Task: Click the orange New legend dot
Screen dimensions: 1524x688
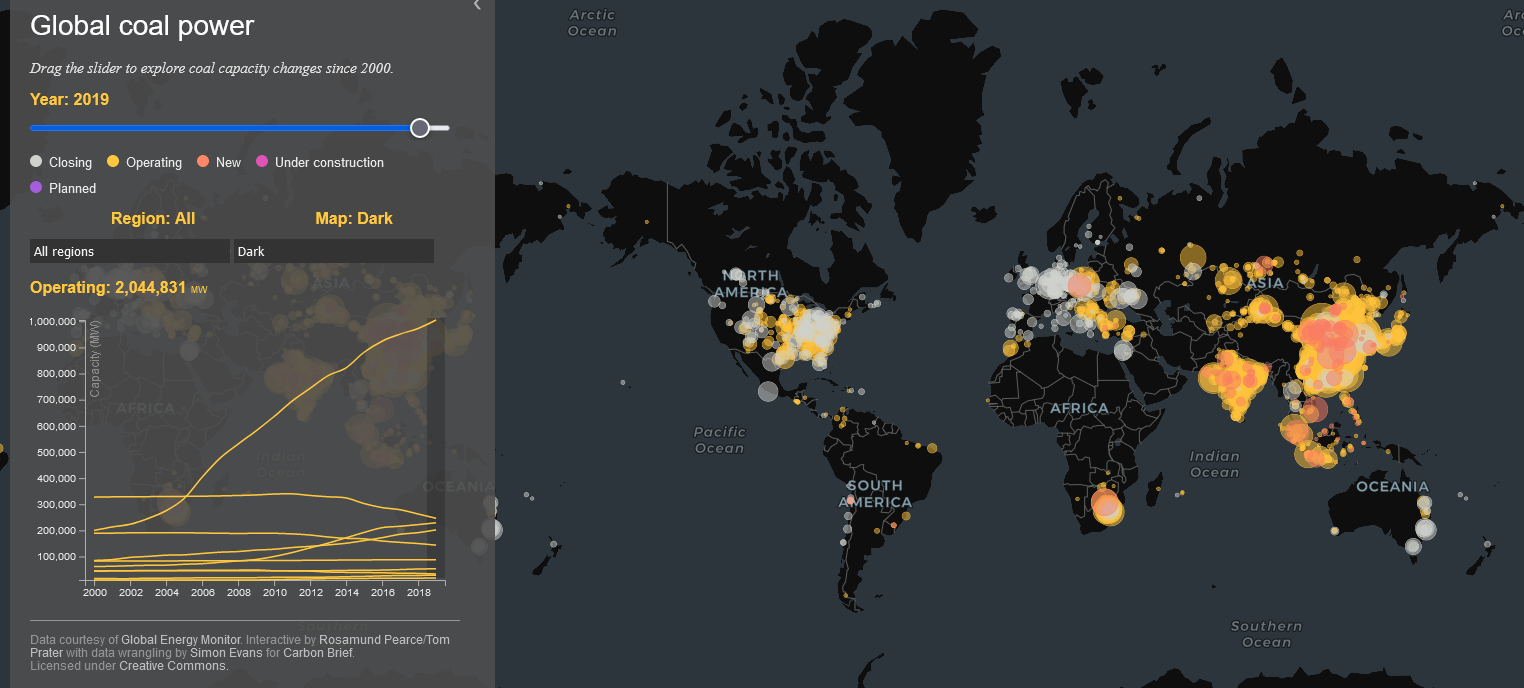Action: [203, 162]
